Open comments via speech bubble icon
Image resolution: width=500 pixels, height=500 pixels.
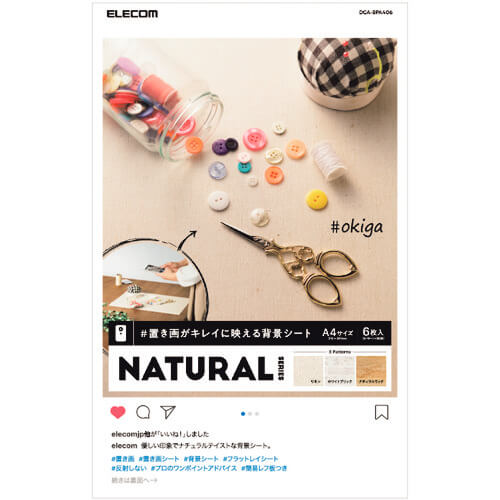click(x=143, y=412)
